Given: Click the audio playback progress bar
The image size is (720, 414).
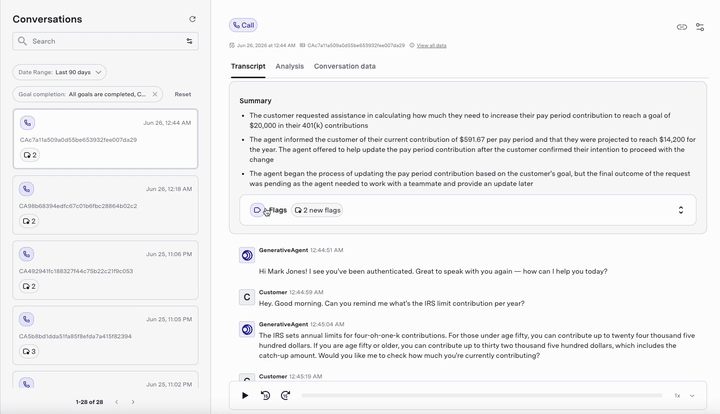Looking at the screenshot, I should click(482, 395).
